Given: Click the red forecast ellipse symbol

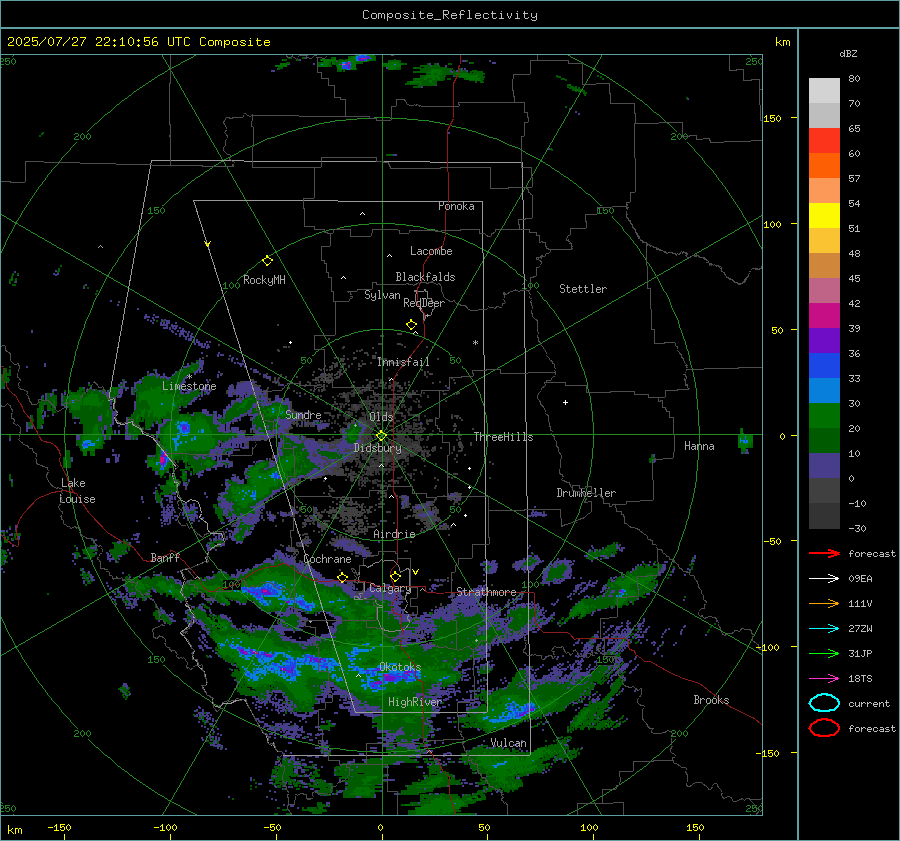Looking at the screenshot, I should tap(824, 728).
